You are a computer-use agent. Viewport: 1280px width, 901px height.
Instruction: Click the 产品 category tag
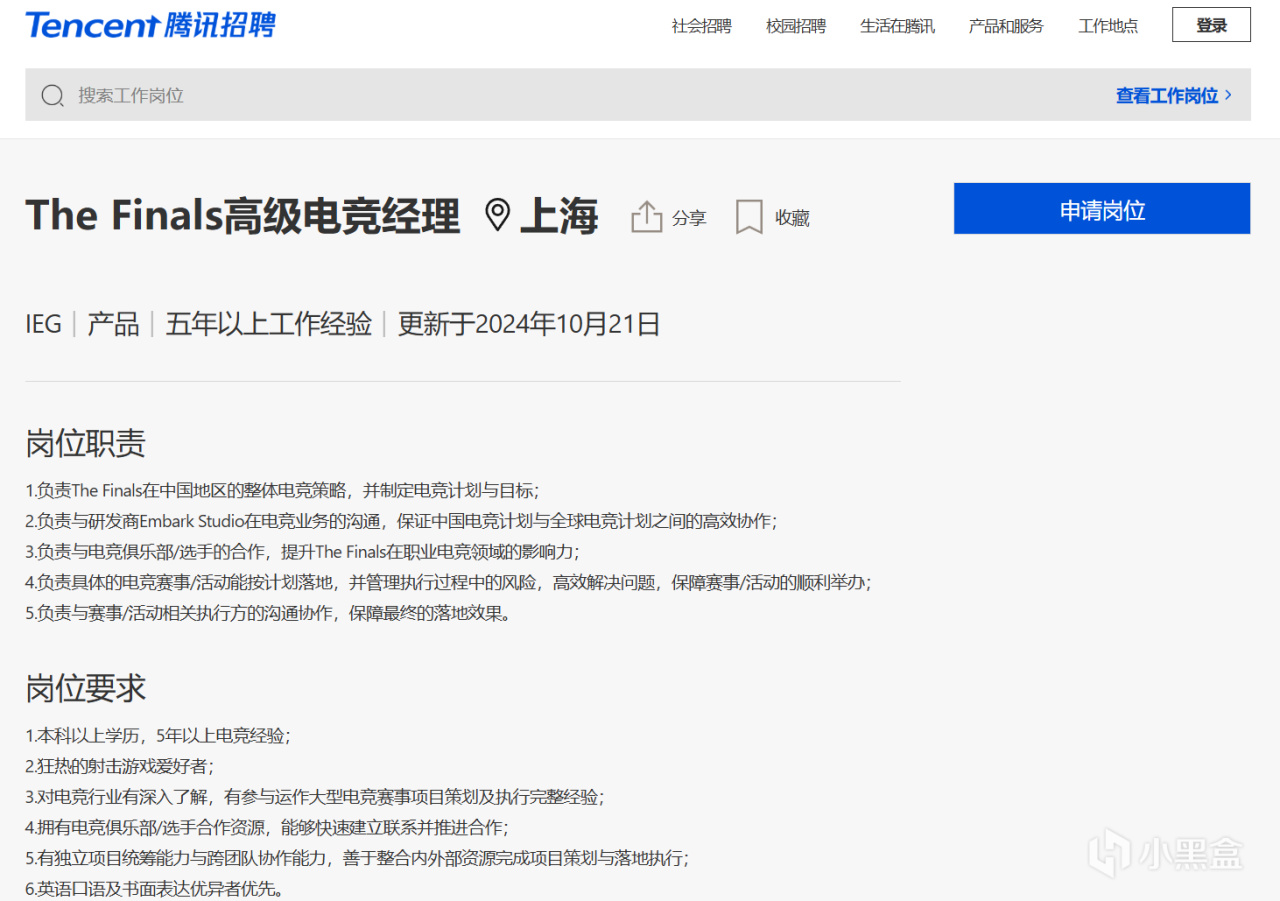(x=113, y=324)
